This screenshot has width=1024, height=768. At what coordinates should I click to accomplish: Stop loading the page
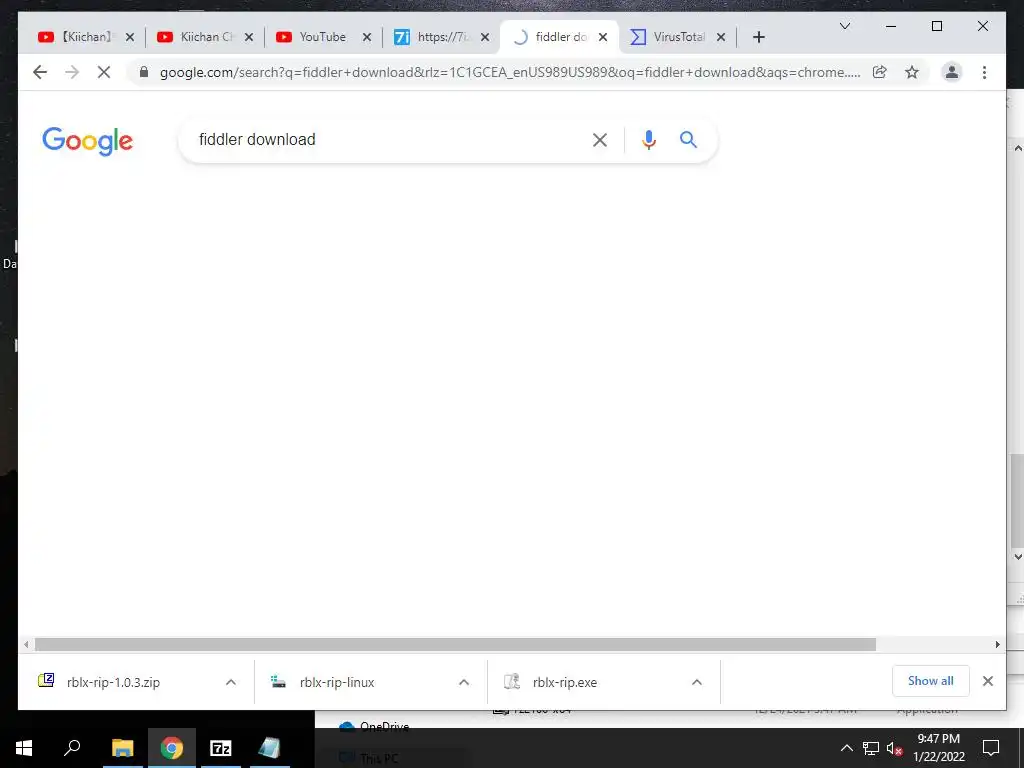click(104, 72)
